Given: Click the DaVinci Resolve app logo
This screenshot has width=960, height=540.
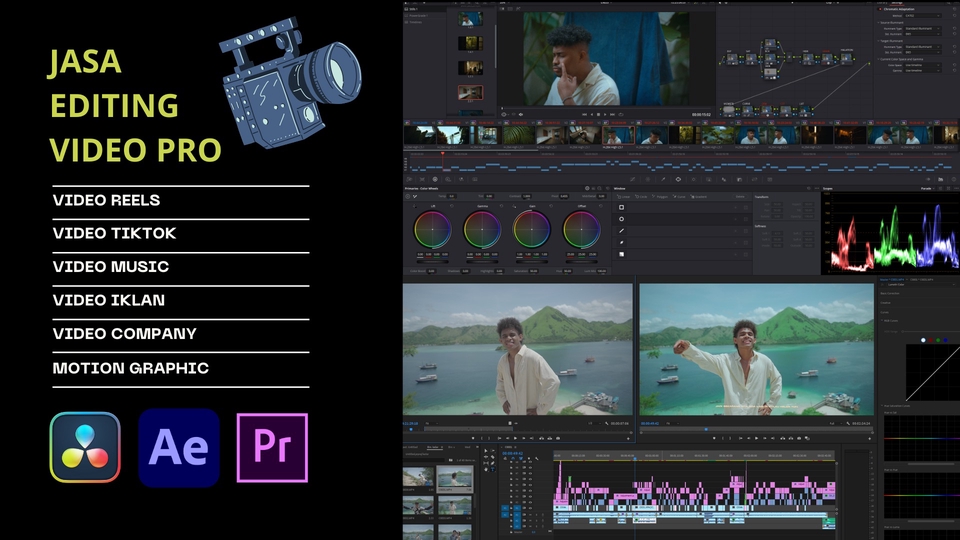Looking at the screenshot, I should 85,448.
